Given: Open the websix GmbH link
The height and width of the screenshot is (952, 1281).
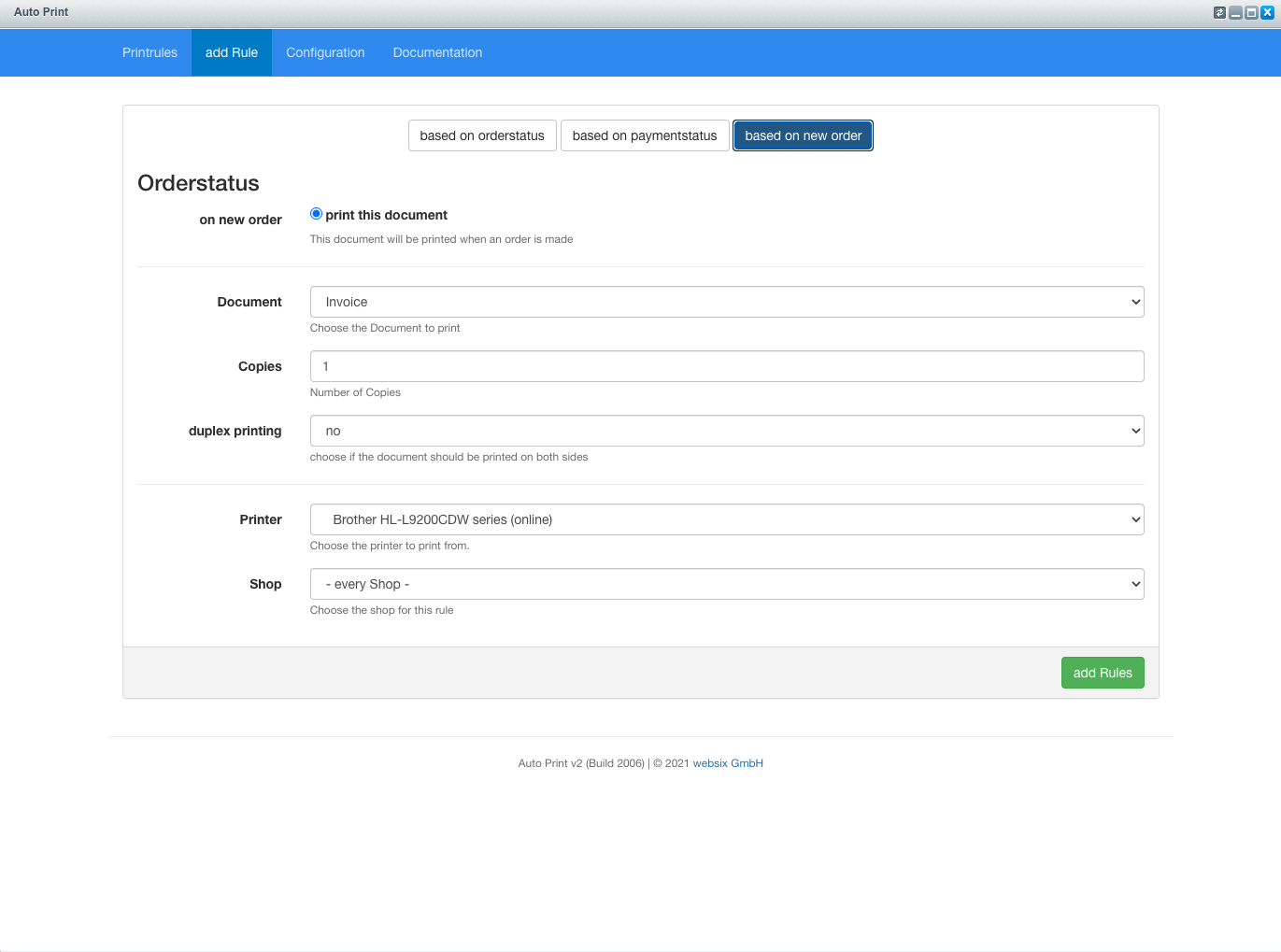Looking at the screenshot, I should (x=728, y=763).
